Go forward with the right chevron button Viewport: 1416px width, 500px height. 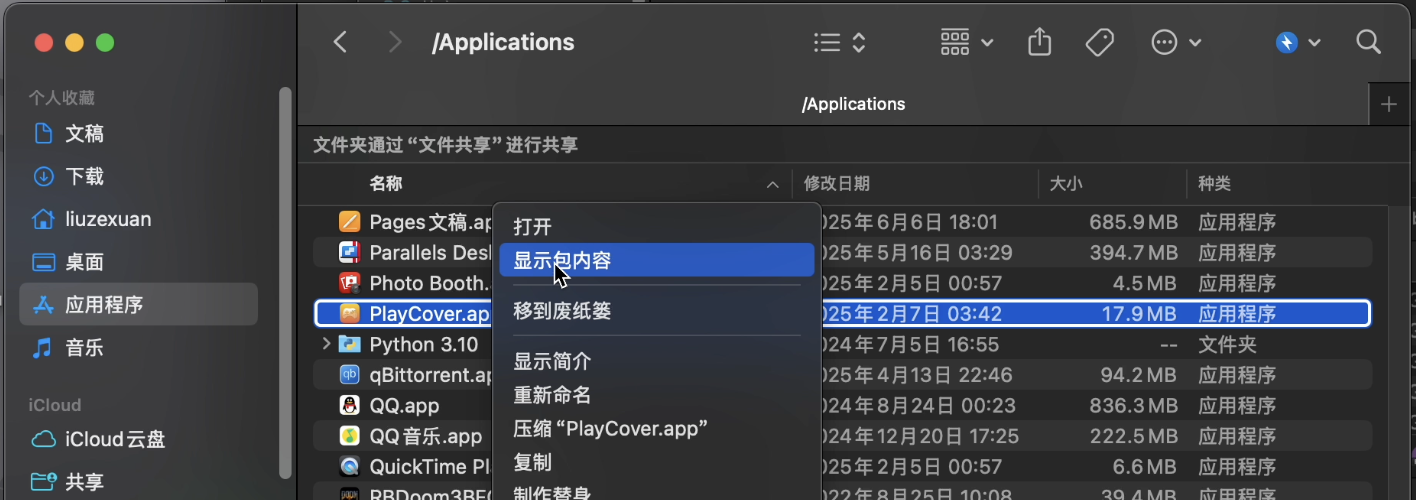(395, 42)
